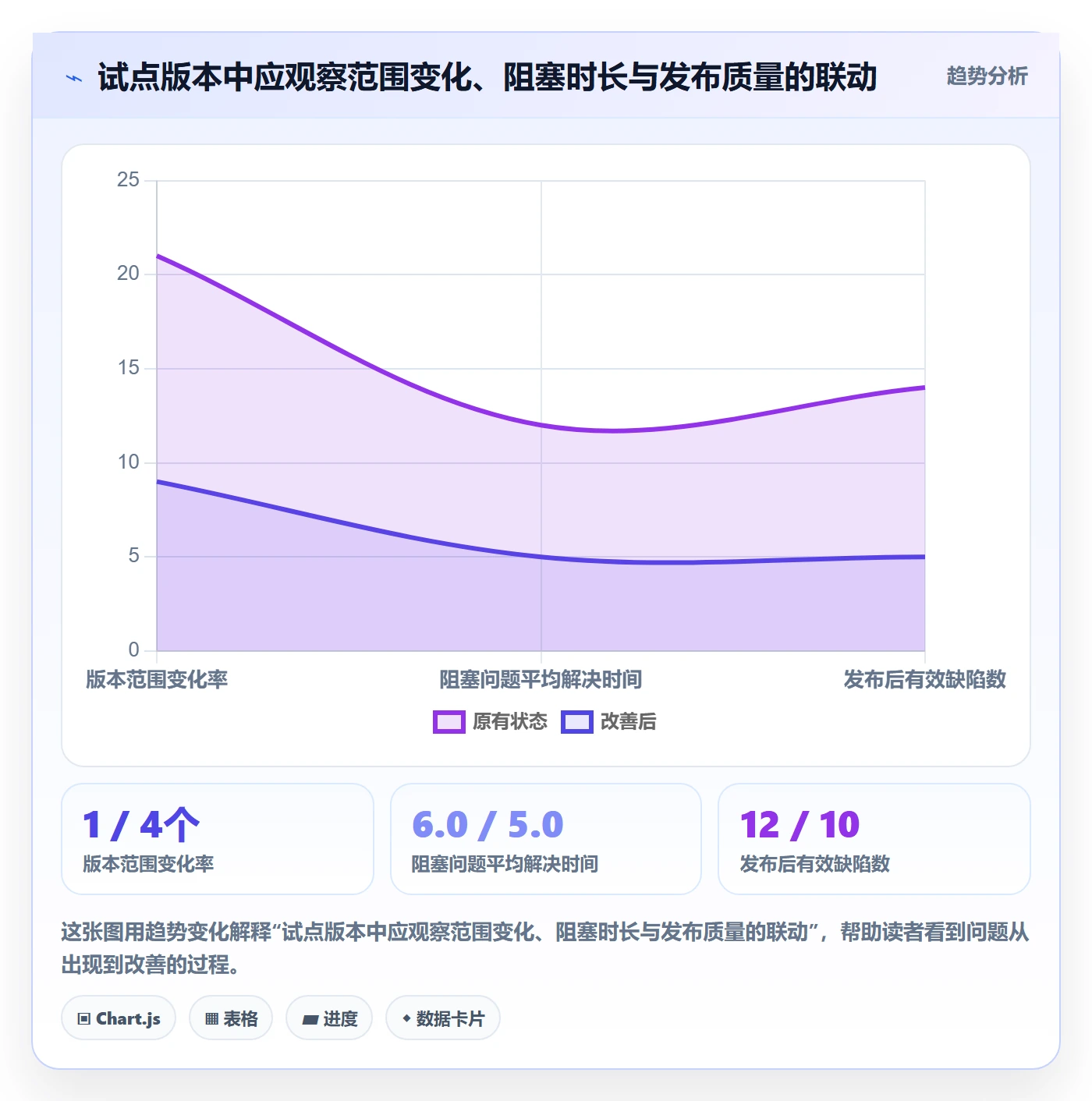Image resolution: width=1092 pixels, height=1101 pixels.
Task: Click the lightning bolt icon beside the title
Action: click(74, 78)
